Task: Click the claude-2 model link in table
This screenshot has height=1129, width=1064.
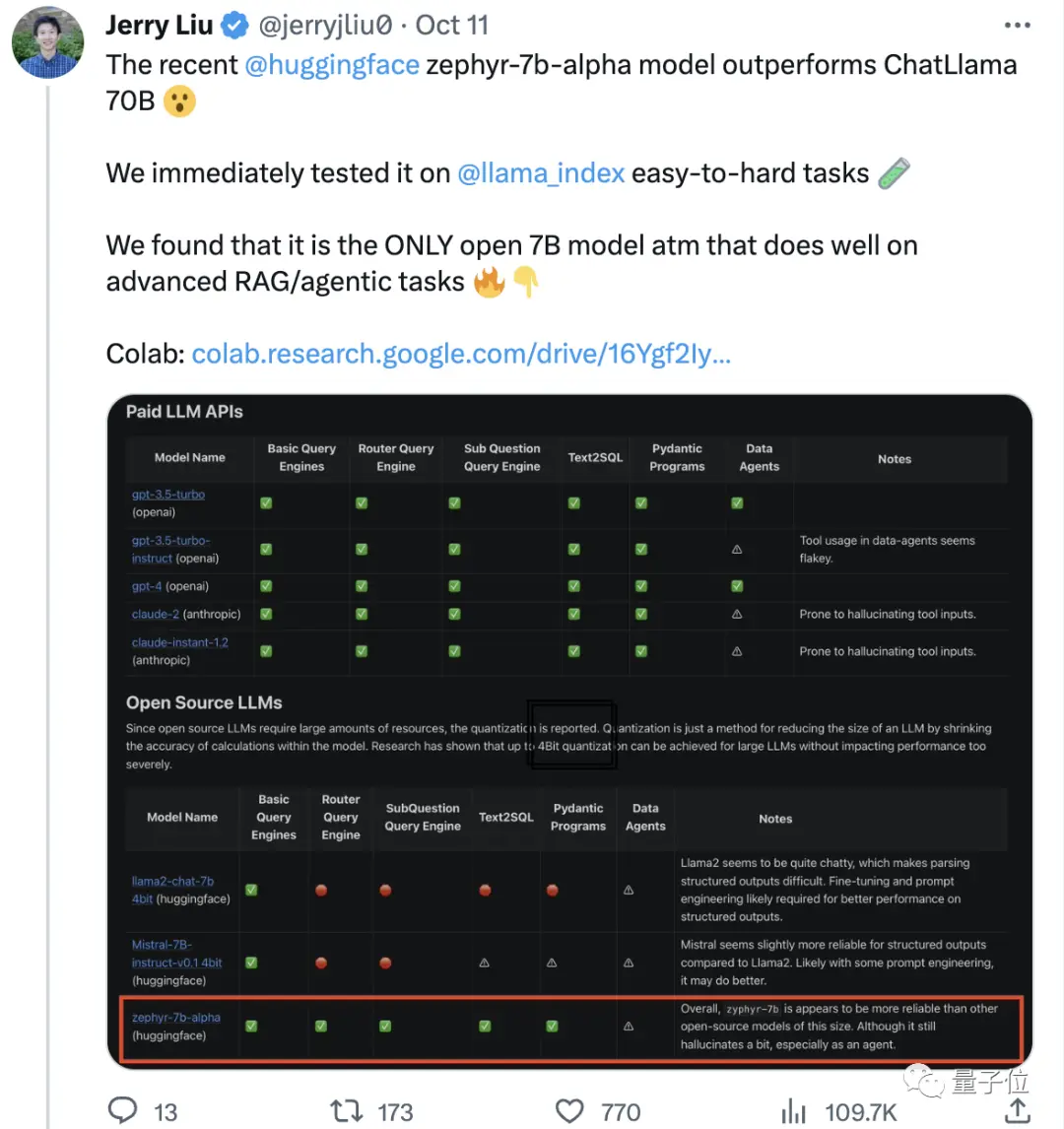Action: 156,614
